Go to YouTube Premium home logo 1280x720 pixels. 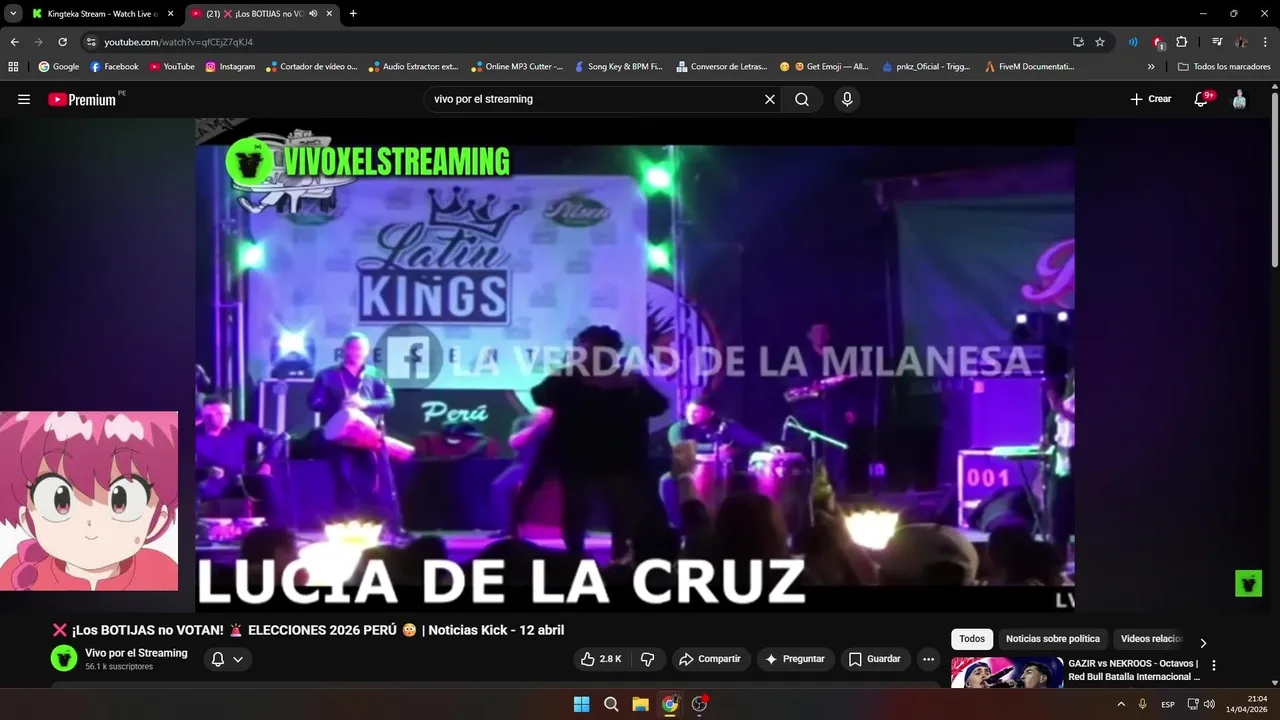click(x=83, y=99)
